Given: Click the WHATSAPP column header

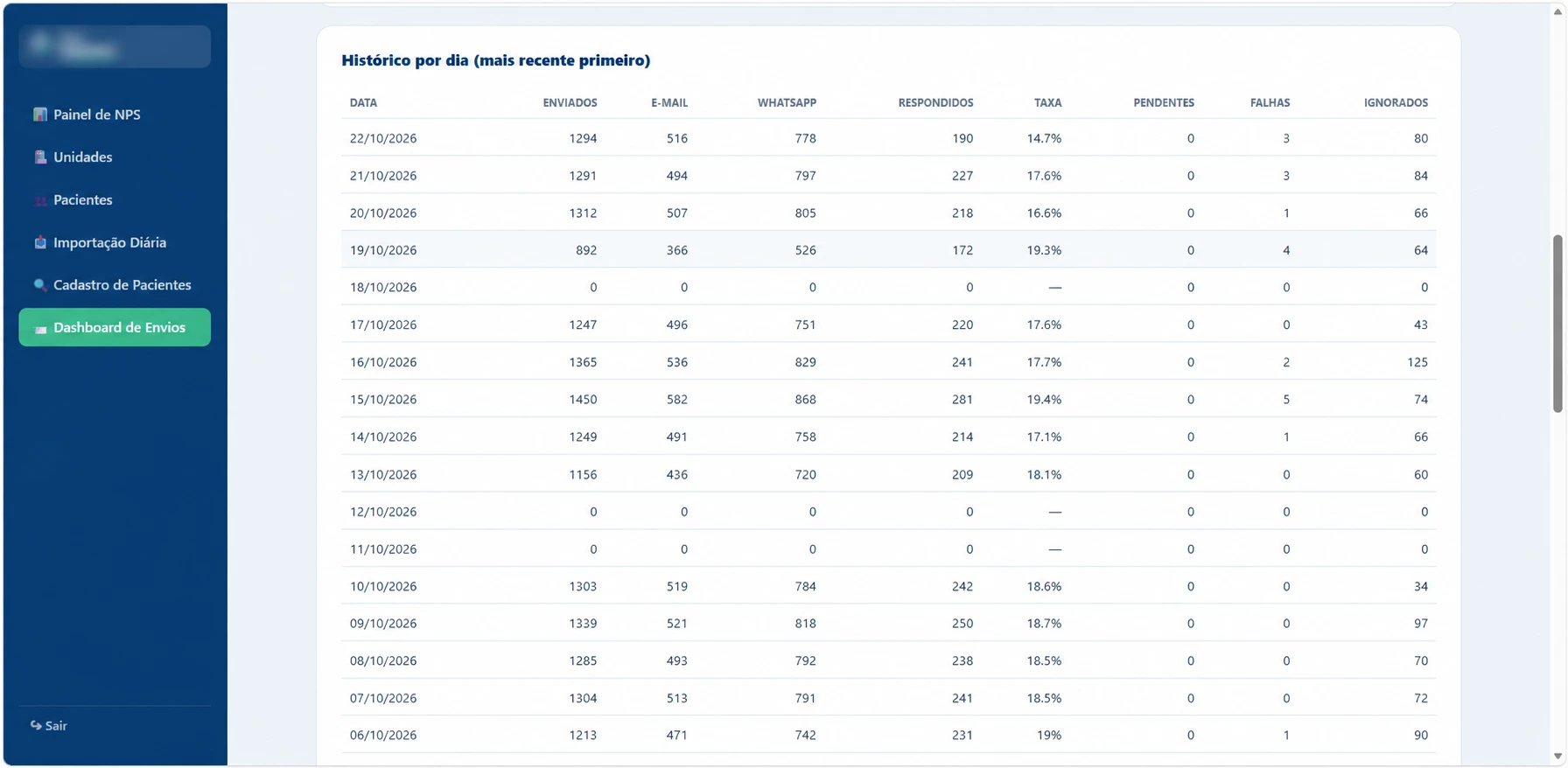Looking at the screenshot, I should click(x=787, y=102).
